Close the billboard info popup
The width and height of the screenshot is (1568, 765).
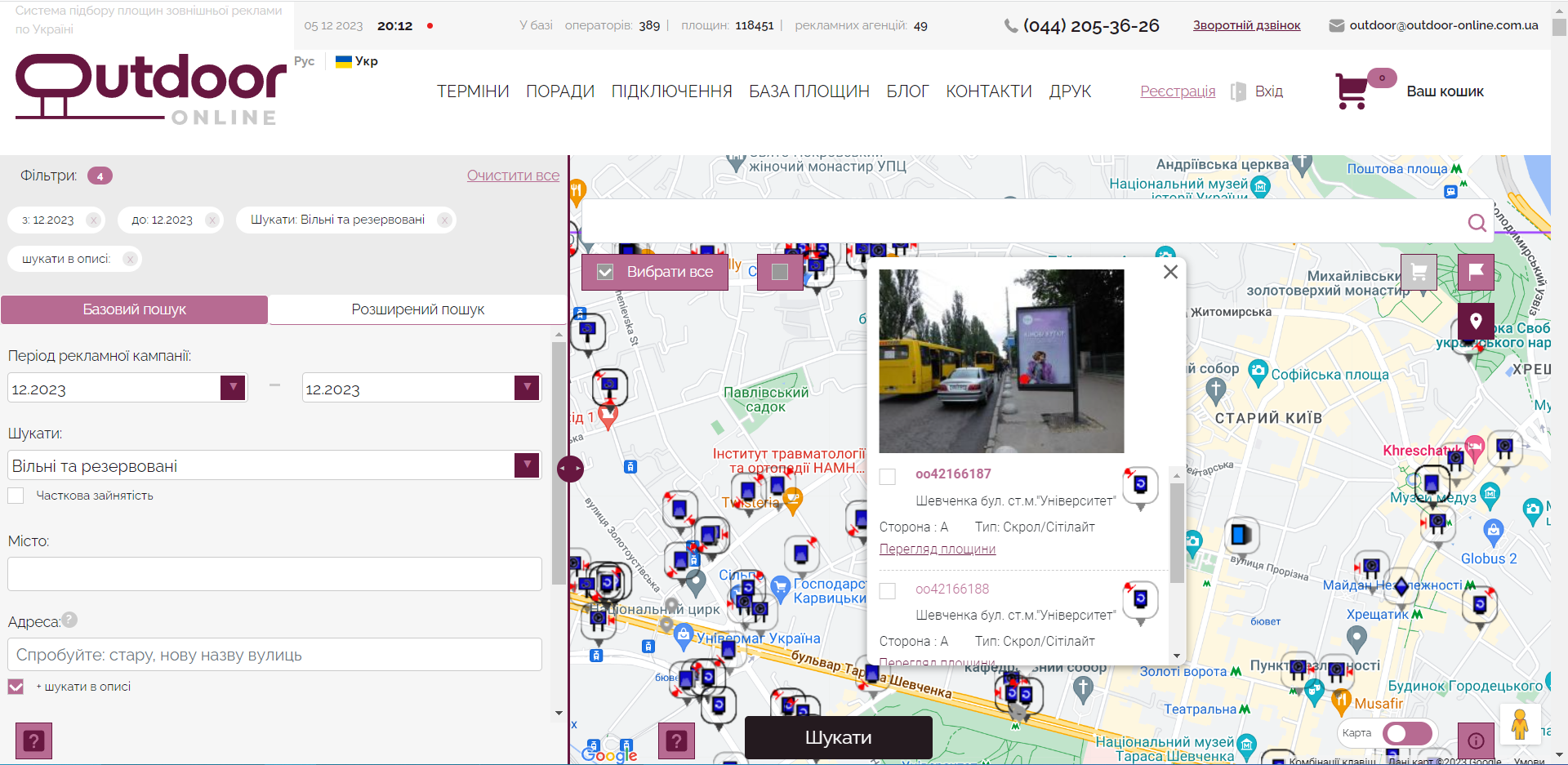[1170, 272]
